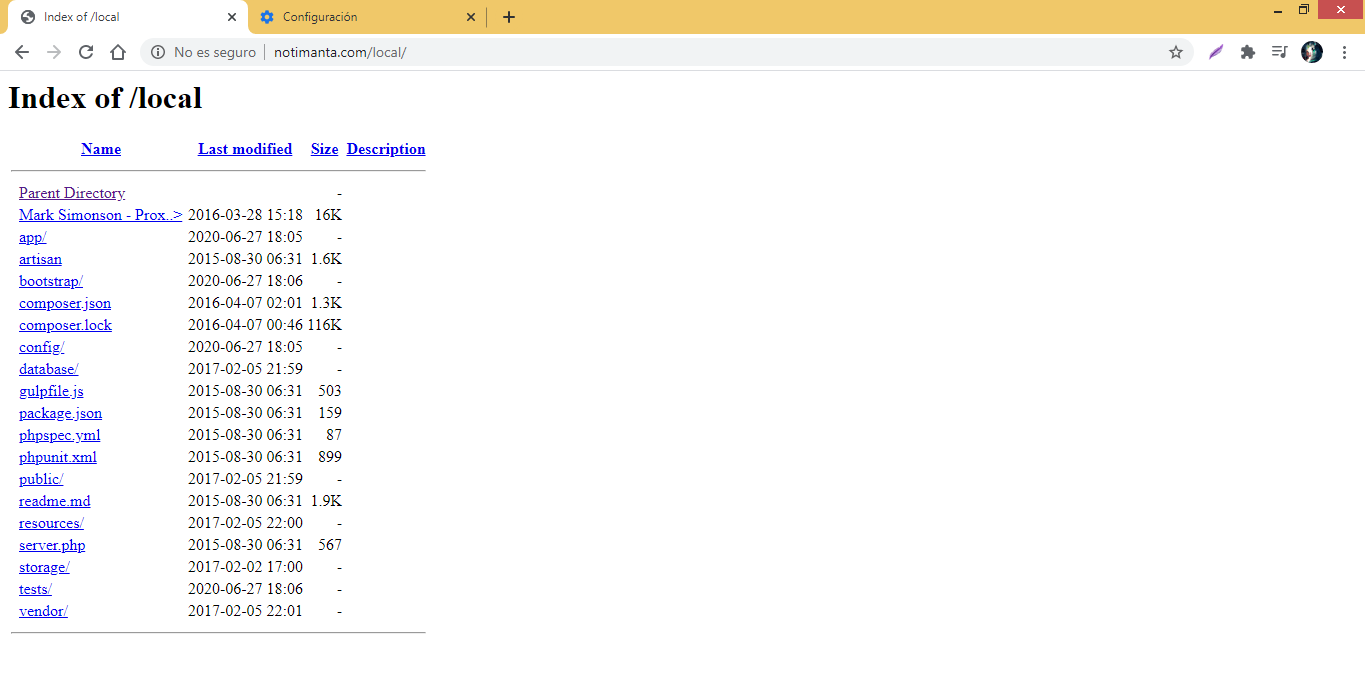
Task: Restore down the Chrome window
Action: coord(1304,9)
